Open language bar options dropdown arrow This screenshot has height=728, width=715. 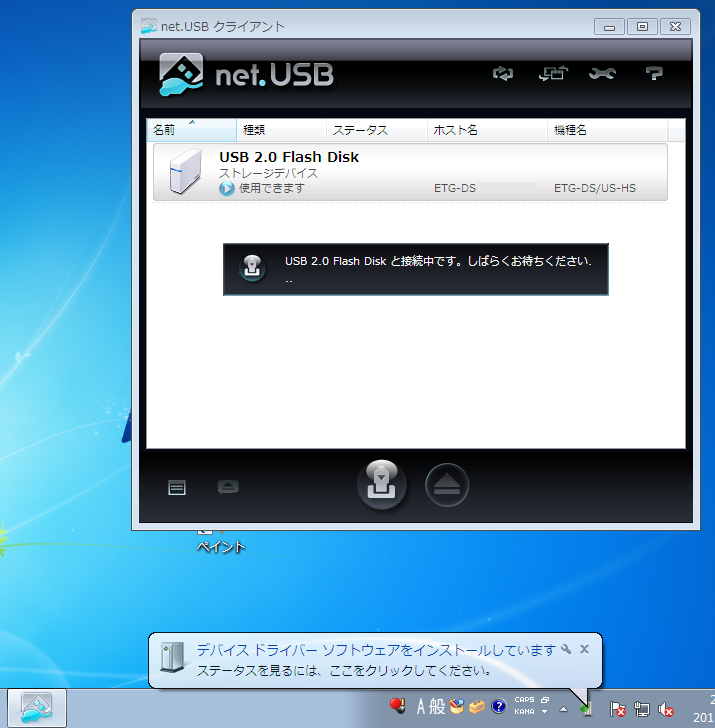pyautogui.click(x=545, y=711)
